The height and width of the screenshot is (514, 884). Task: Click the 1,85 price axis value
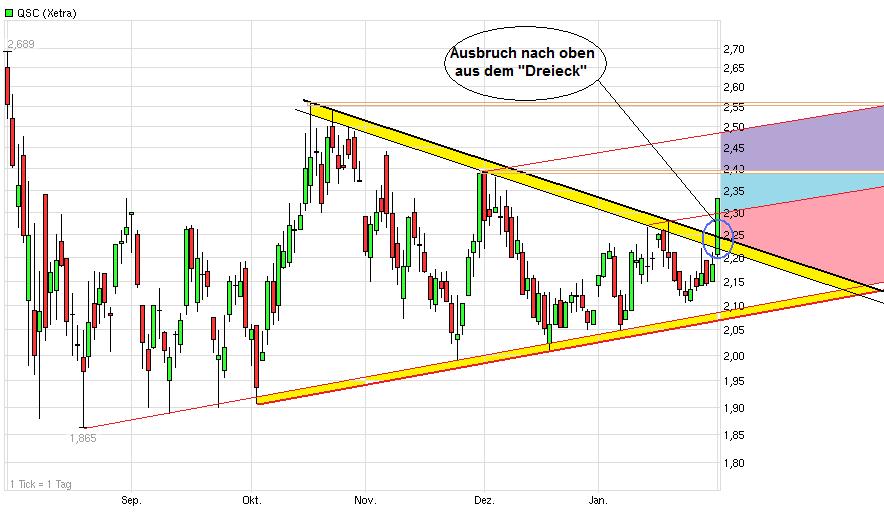pos(733,435)
